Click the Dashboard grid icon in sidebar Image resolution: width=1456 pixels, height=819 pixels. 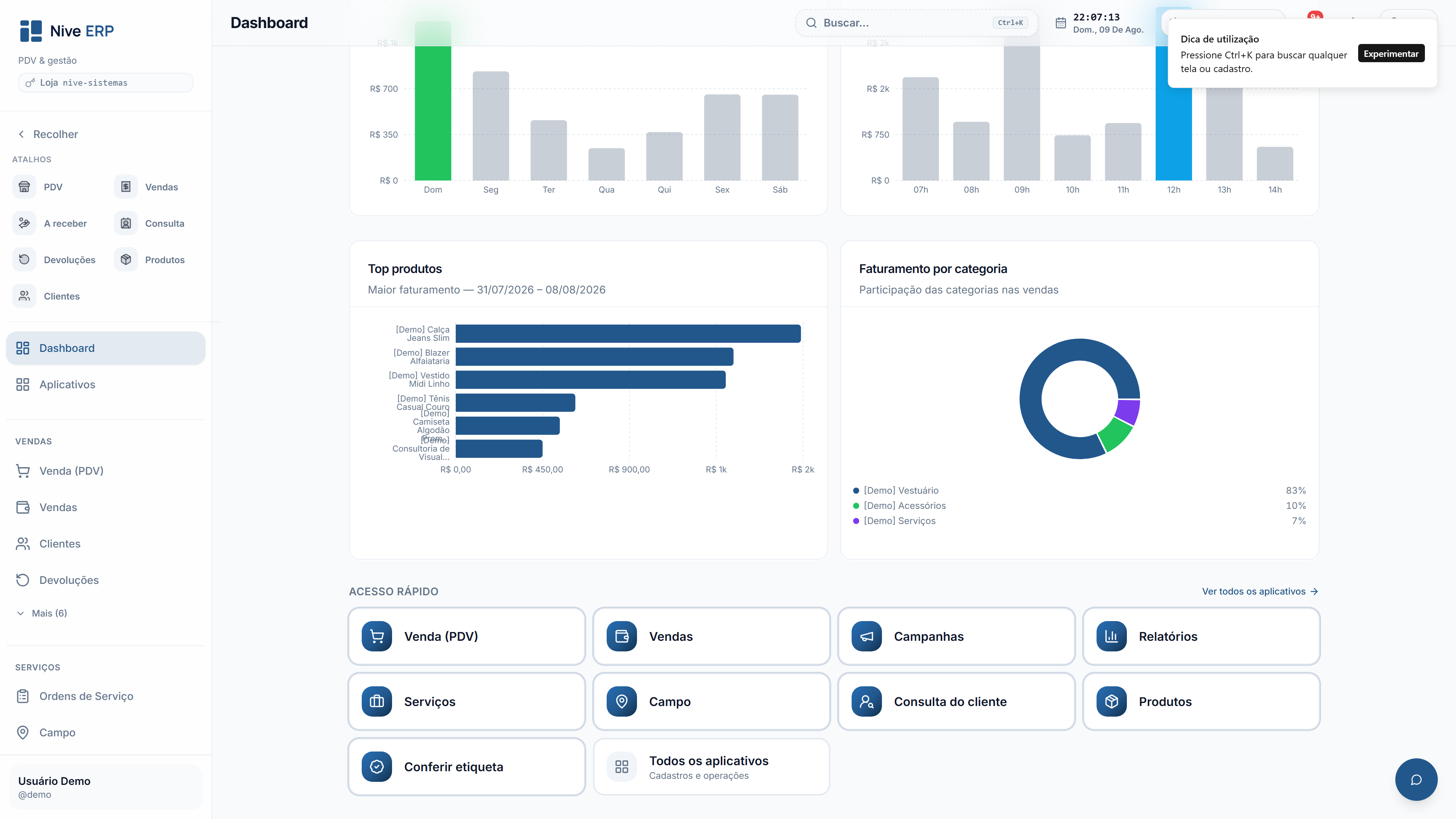pyautogui.click(x=23, y=348)
